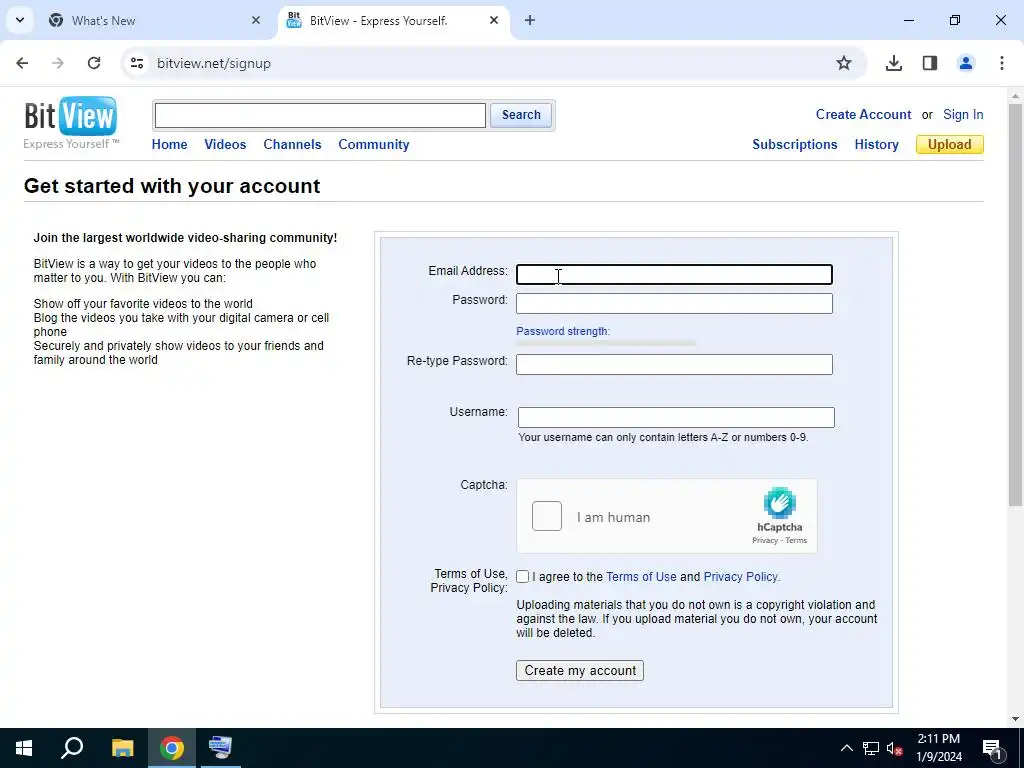Image resolution: width=1024 pixels, height=768 pixels.
Task: Open File Explorer from the taskbar
Action: coord(122,748)
